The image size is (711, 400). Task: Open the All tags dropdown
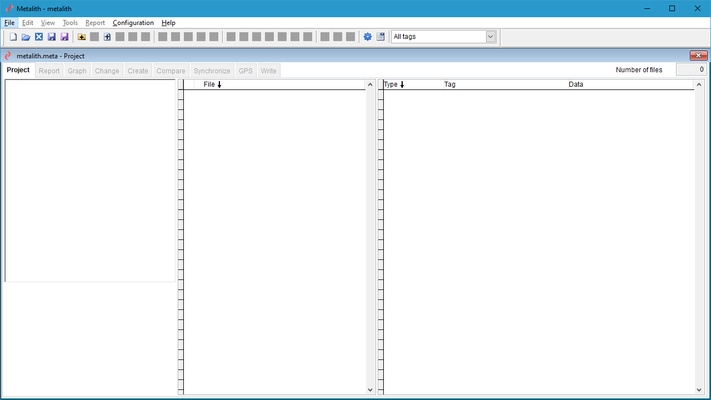pos(490,37)
